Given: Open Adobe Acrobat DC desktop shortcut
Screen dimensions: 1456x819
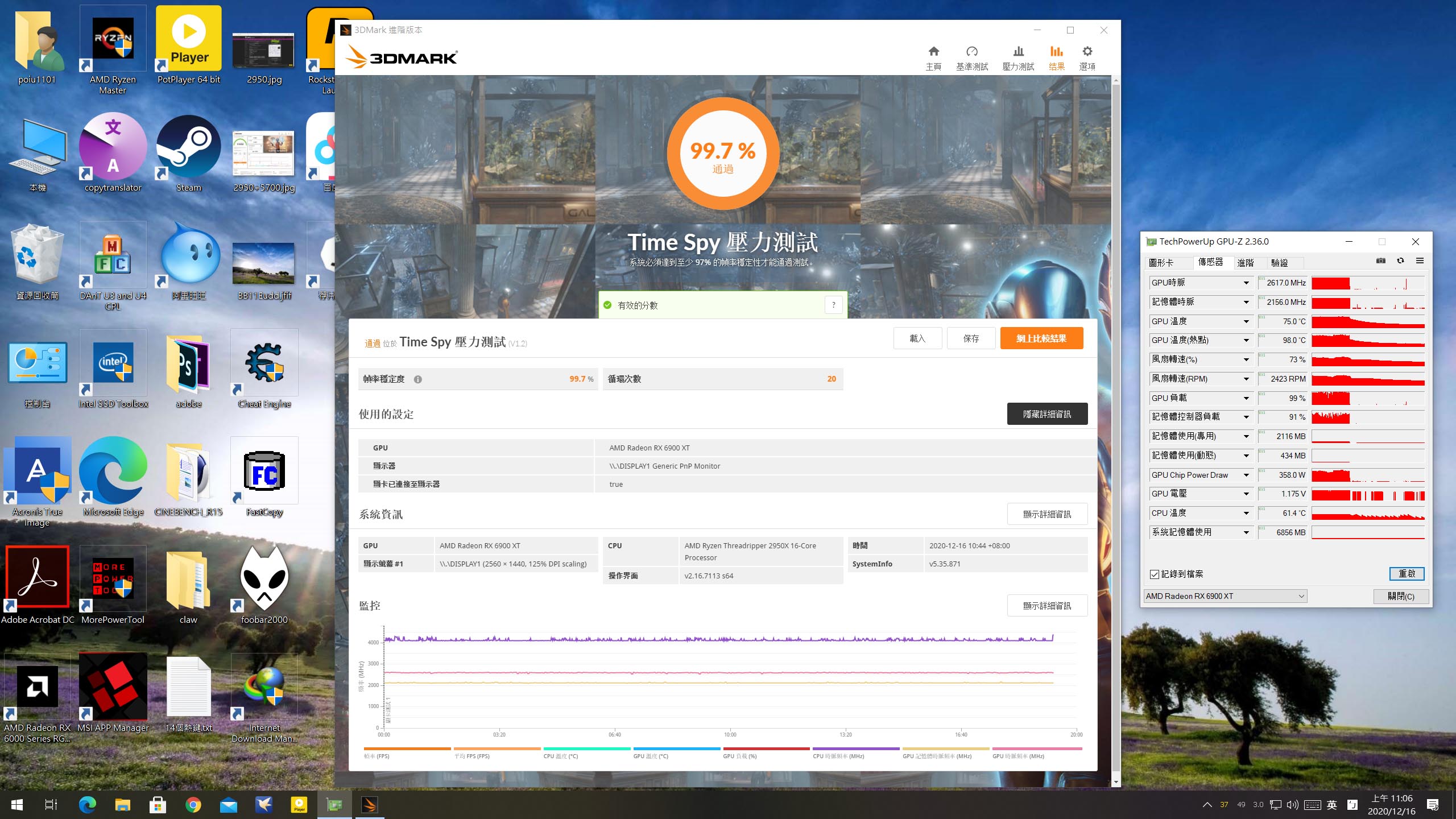Looking at the screenshot, I should 37,585.
